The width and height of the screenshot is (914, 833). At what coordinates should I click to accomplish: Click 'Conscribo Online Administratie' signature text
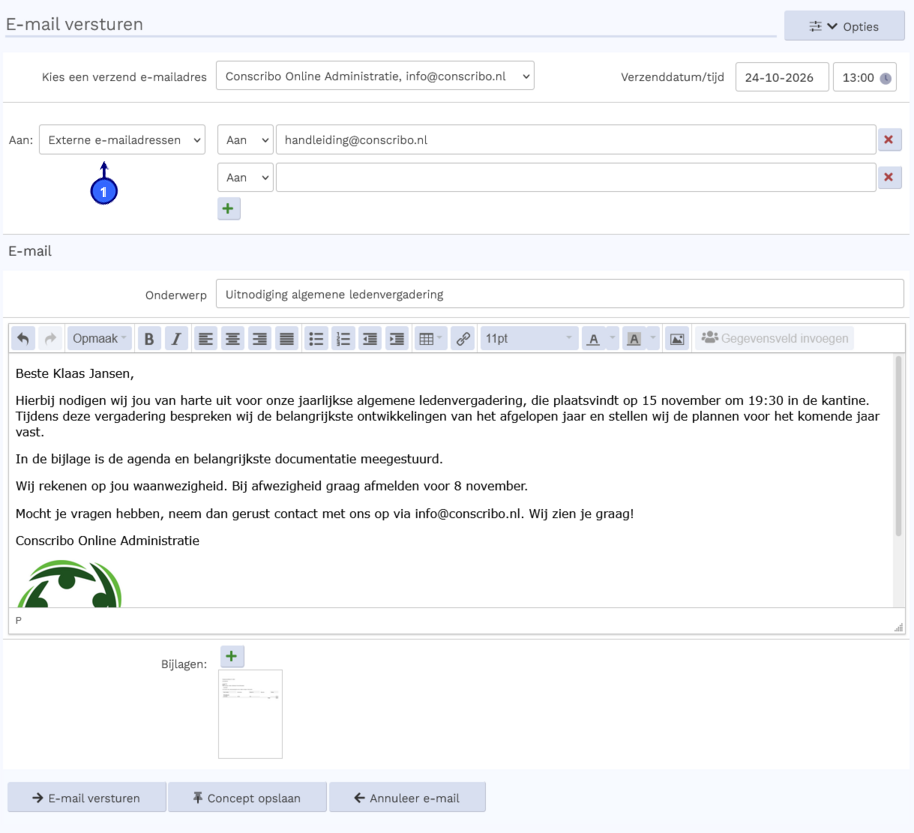(x=107, y=541)
